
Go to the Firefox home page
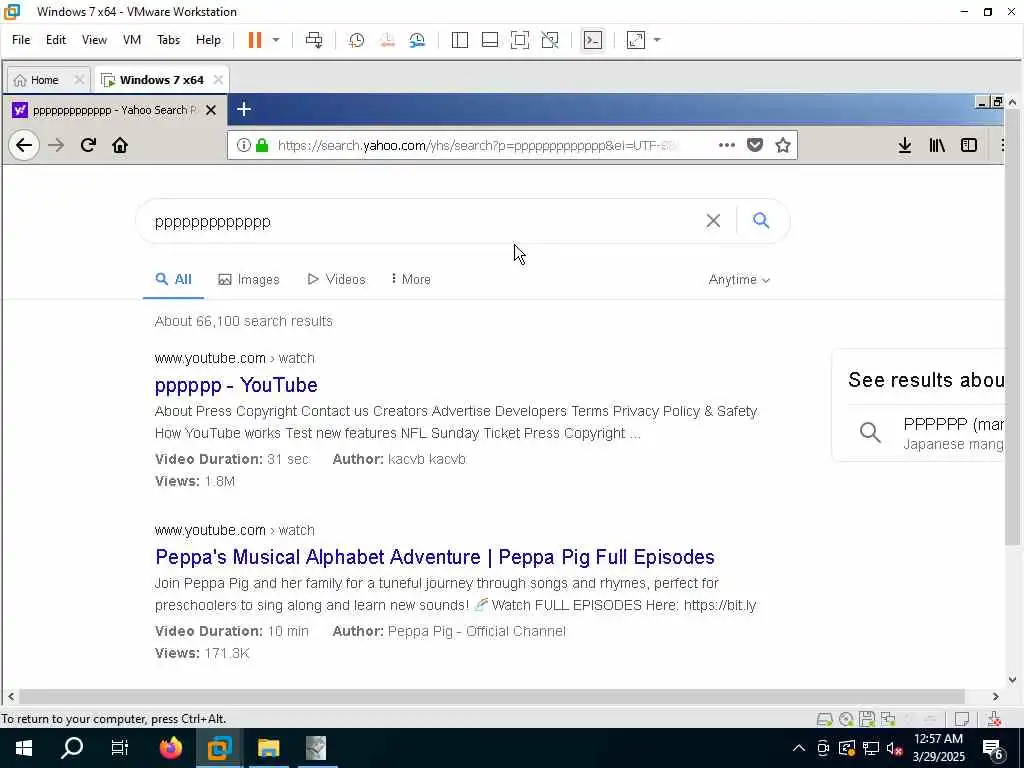120,145
